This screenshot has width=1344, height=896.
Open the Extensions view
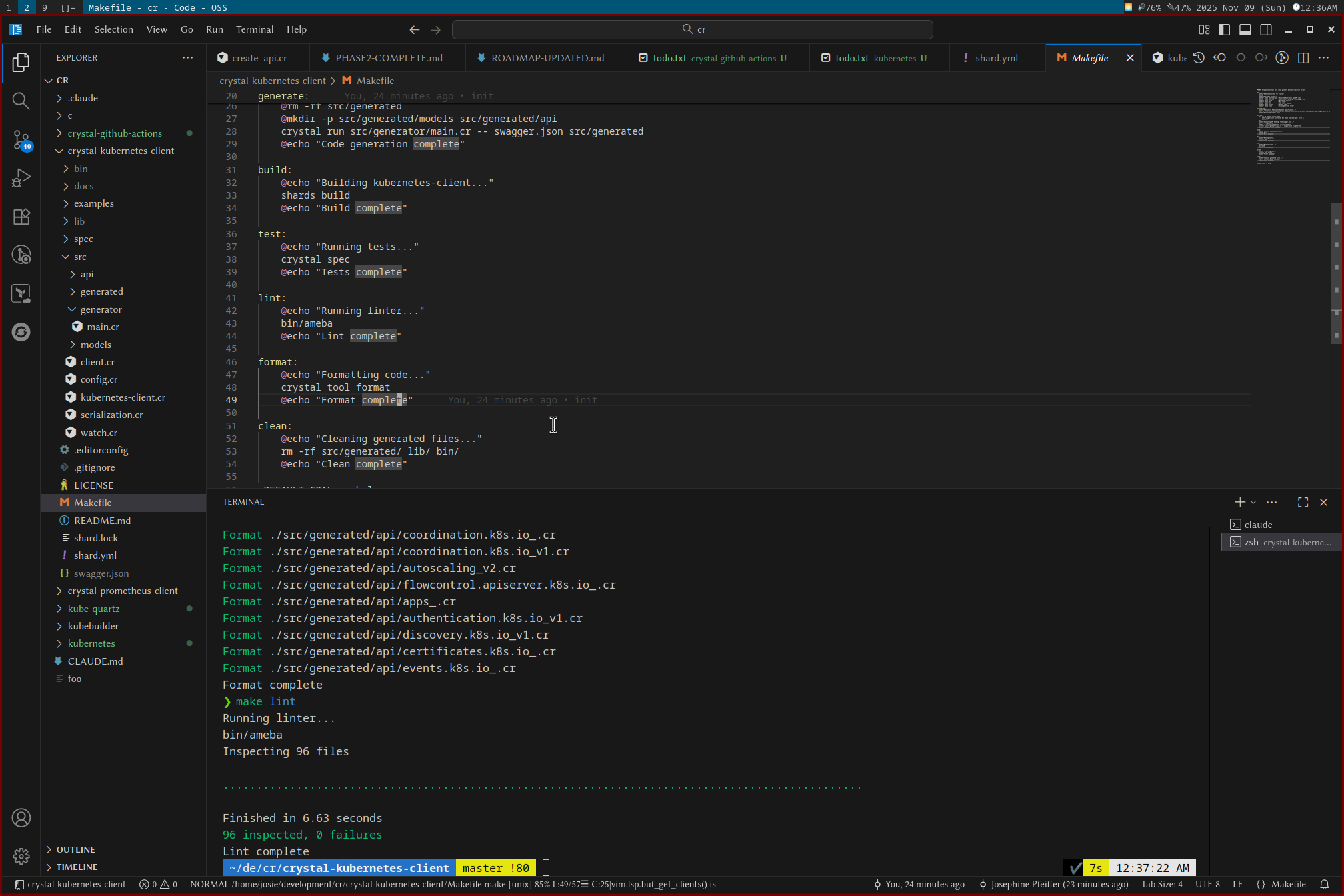point(21,217)
